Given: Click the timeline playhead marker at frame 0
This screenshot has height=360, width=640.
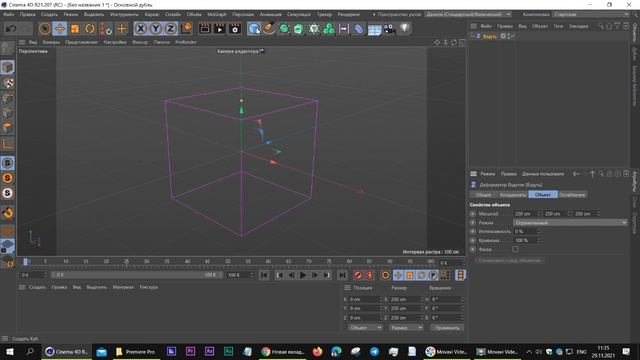Looking at the screenshot, I should pyautogui.click(x=25, y=262).
